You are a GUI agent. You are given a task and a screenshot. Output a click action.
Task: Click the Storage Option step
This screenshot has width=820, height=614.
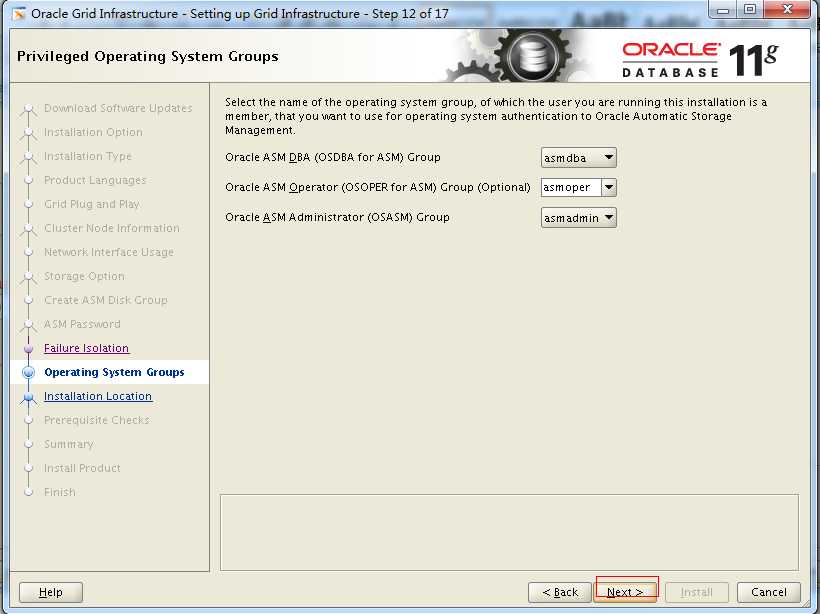pyautogui.click(x=84, y=277)
